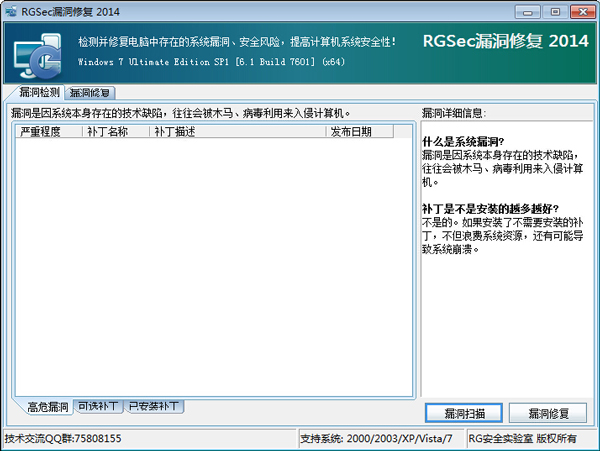
Task: Click the RGSec computer logo icon
Action: click(x=38, y=55)
